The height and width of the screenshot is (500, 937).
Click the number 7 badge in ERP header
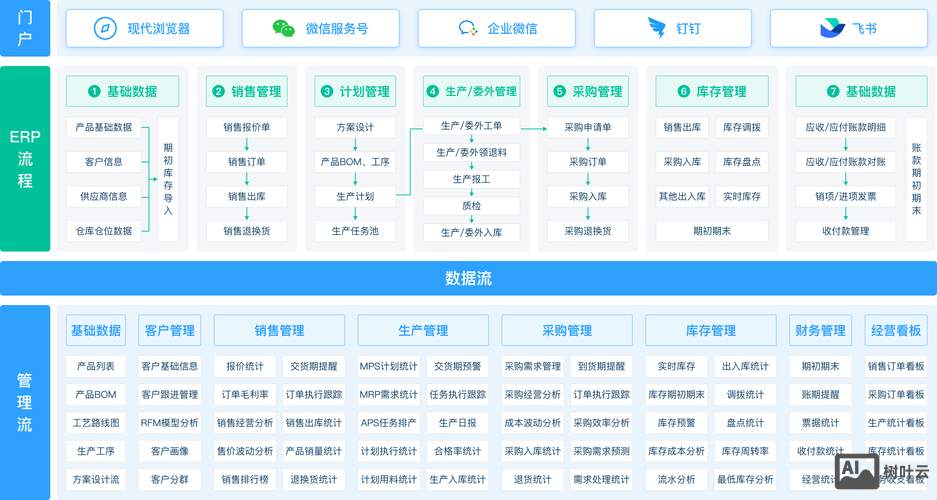(833, 91)
